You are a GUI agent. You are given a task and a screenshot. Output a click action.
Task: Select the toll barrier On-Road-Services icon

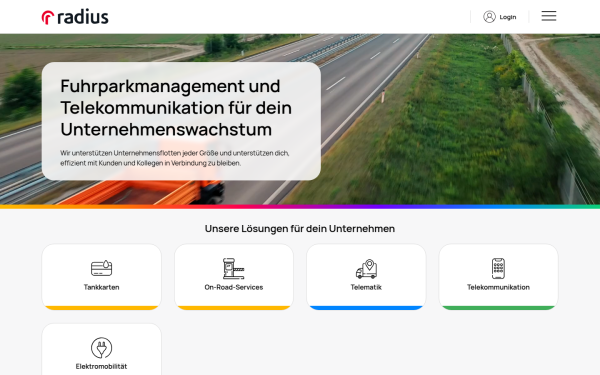233,269
